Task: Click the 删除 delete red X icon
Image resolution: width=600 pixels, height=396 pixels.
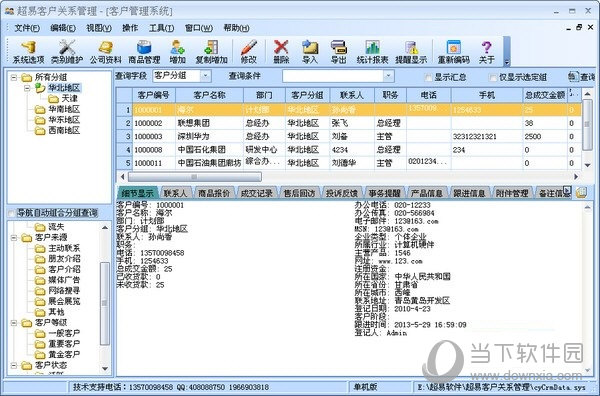Action: click(281, 52)
